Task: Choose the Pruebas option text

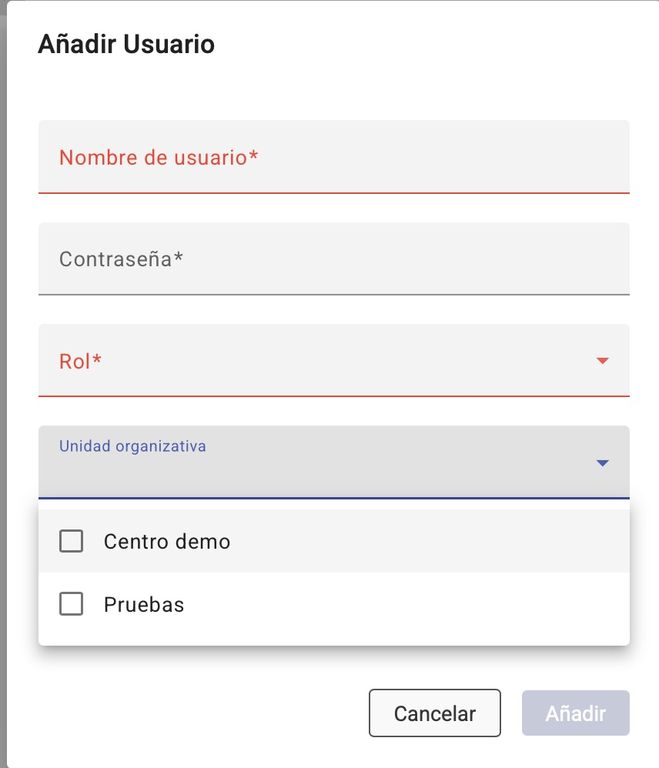Action: [144, 604]
